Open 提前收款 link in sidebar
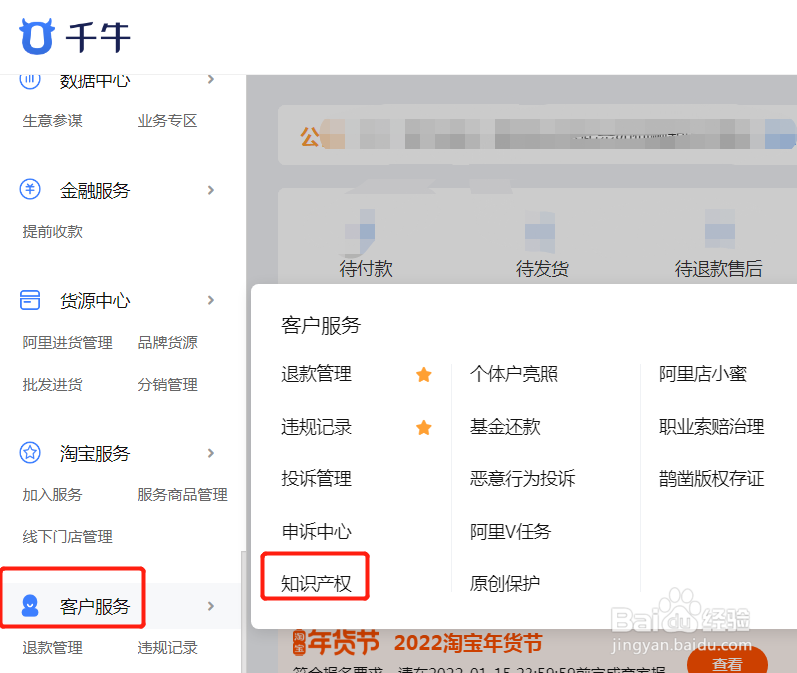Image resolution: width=797 pixels, height=673 pixels. coord(52,232)
